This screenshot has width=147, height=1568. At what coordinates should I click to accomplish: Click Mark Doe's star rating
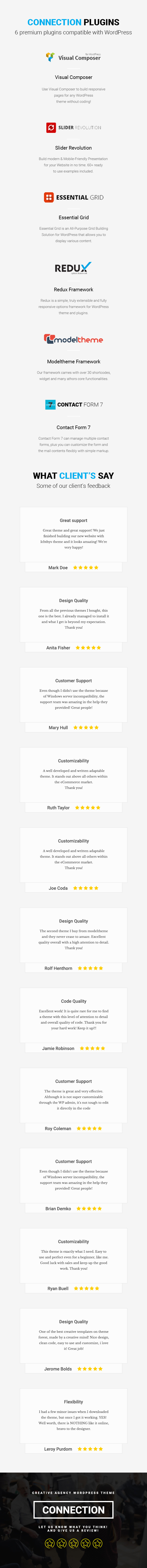pos(85,567)
